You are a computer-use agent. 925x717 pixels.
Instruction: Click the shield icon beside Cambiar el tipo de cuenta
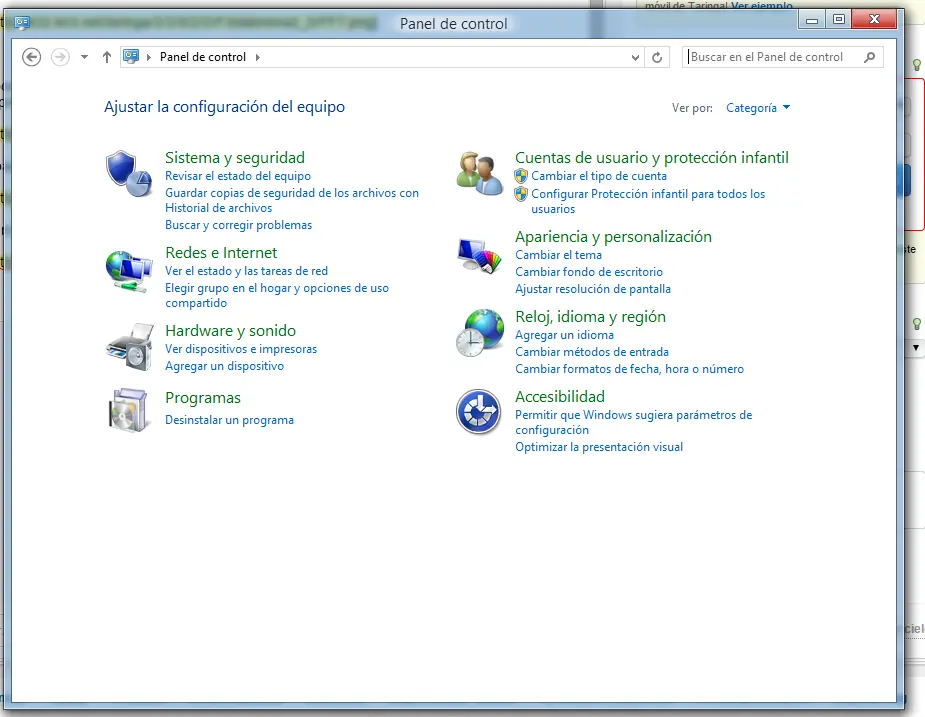(521, 176)
